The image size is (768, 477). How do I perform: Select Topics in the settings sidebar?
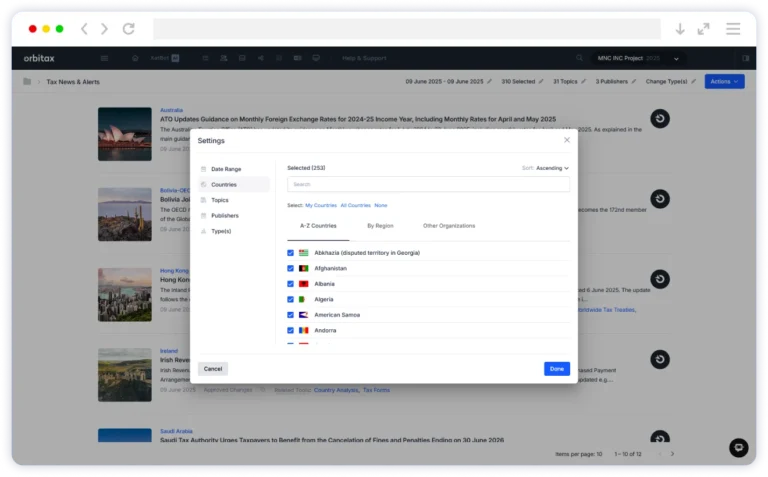click(220, 200)
